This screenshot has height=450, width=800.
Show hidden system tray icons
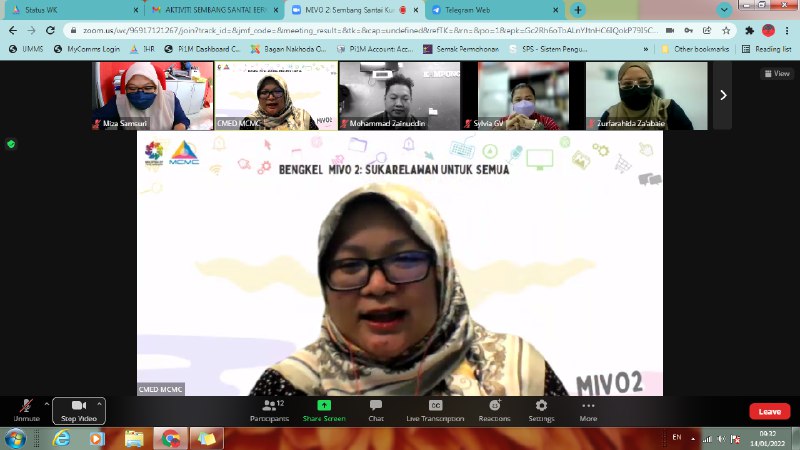click(693, 439)
